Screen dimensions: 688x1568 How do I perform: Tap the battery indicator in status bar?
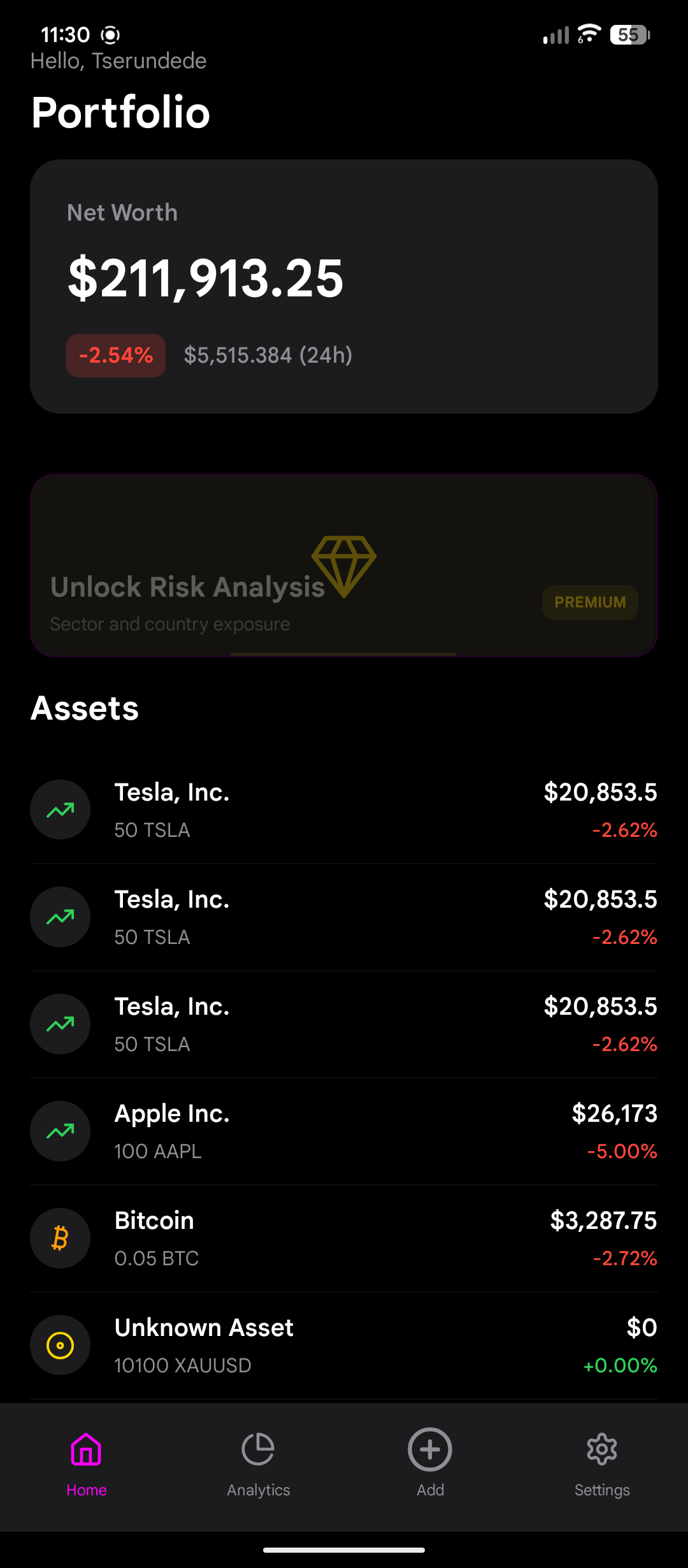coord(630,35)
